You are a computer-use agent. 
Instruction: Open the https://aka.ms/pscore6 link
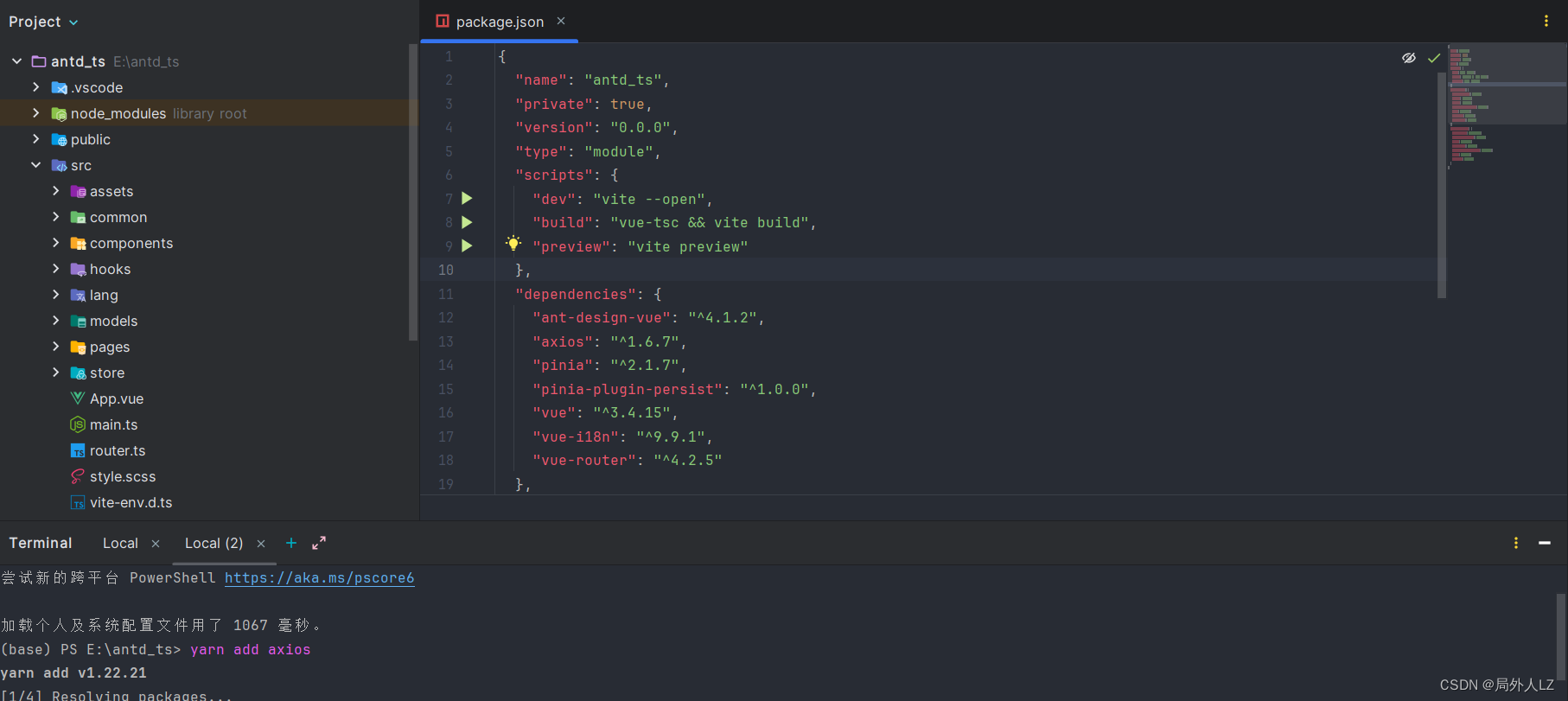tap(320, 577)
